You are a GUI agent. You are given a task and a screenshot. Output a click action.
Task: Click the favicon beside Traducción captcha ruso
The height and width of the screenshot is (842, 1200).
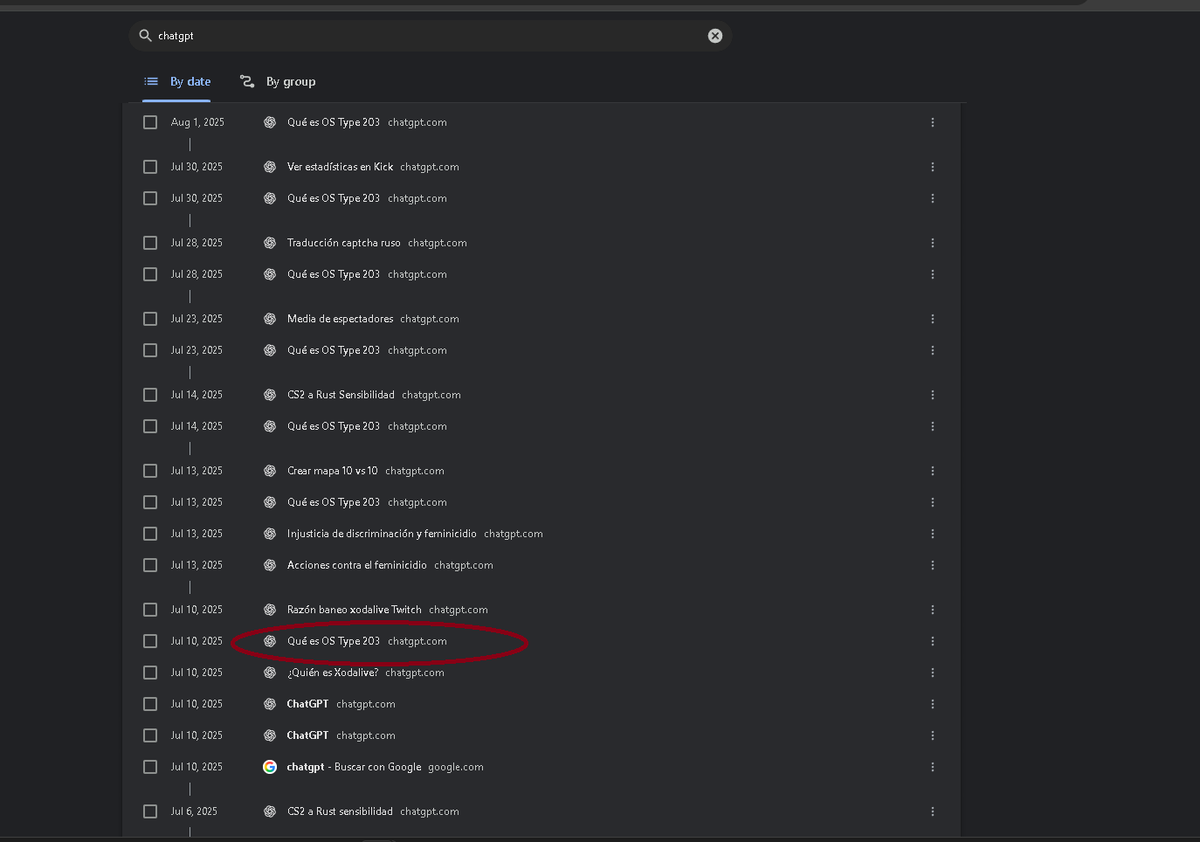coord(270,243)
